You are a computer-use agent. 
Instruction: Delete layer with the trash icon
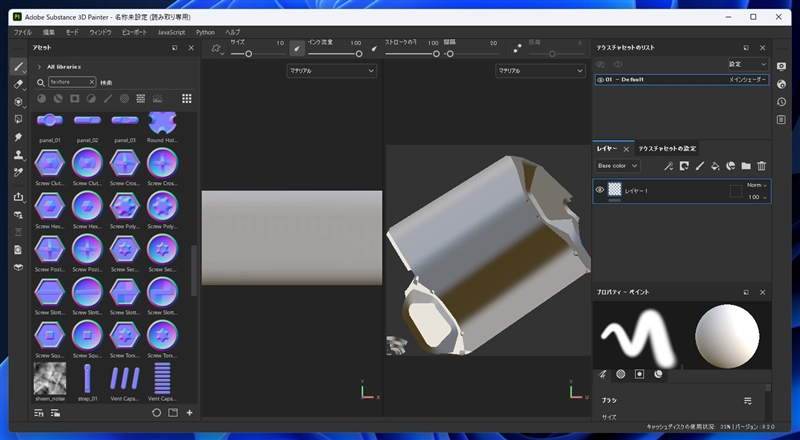point(761,166)
